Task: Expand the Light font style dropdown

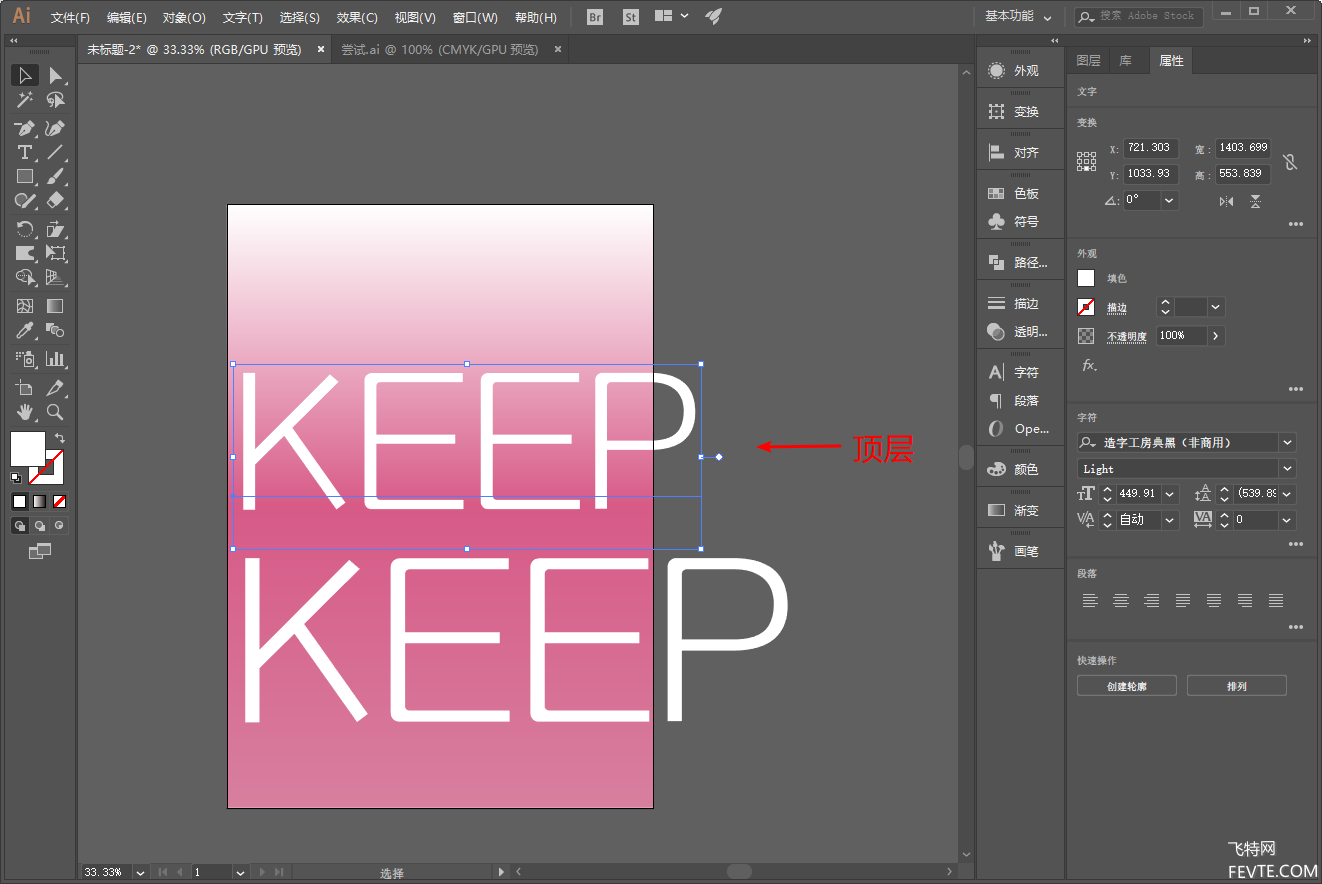Action: (x=1288, y=468)
